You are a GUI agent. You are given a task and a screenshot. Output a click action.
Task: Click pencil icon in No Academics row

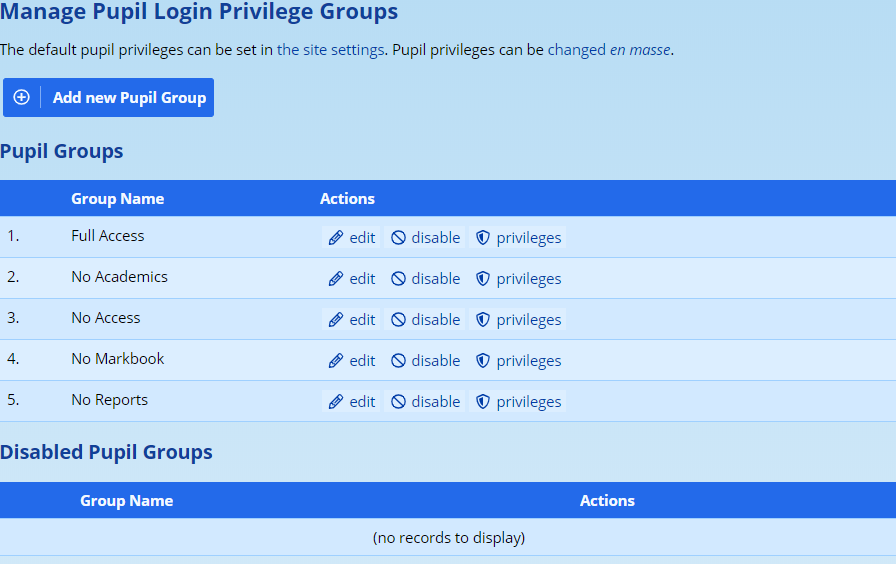pyautogui.click(x=335, y=279)
